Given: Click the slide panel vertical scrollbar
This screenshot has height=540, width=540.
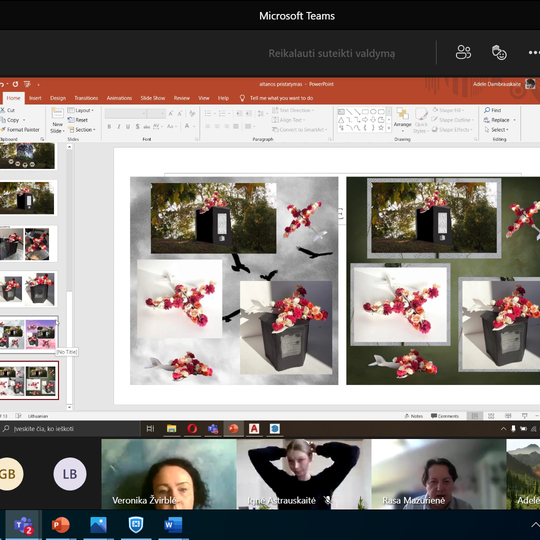Looking at the screenshot, I should (69, 277).
